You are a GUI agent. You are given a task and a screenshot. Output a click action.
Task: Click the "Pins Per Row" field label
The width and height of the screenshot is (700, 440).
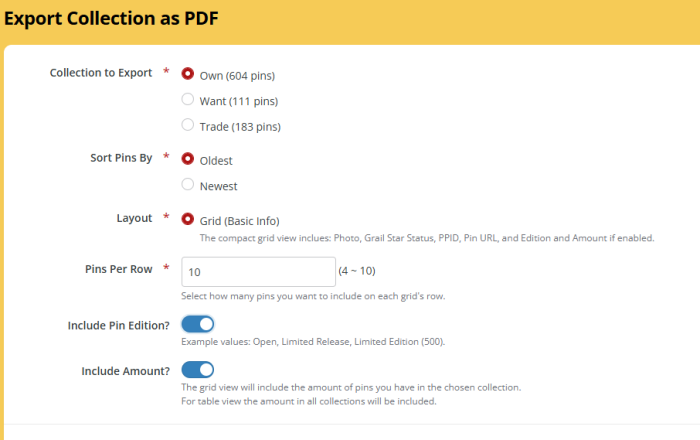pos(118,270)
